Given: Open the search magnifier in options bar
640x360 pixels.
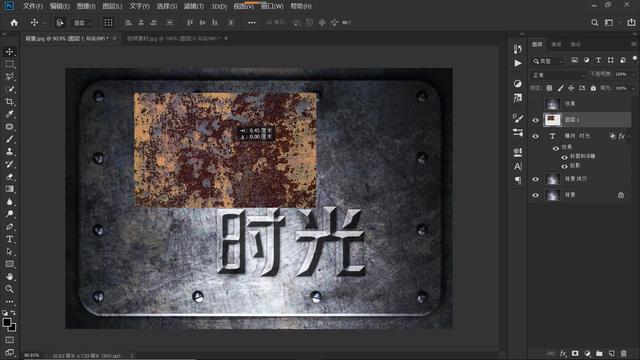Looking at the screenshot, I should point(595,23).
